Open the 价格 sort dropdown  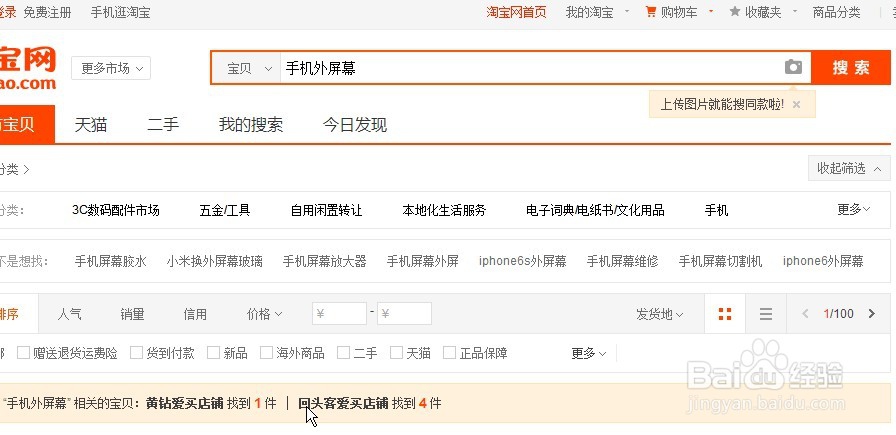click(265, 314)
